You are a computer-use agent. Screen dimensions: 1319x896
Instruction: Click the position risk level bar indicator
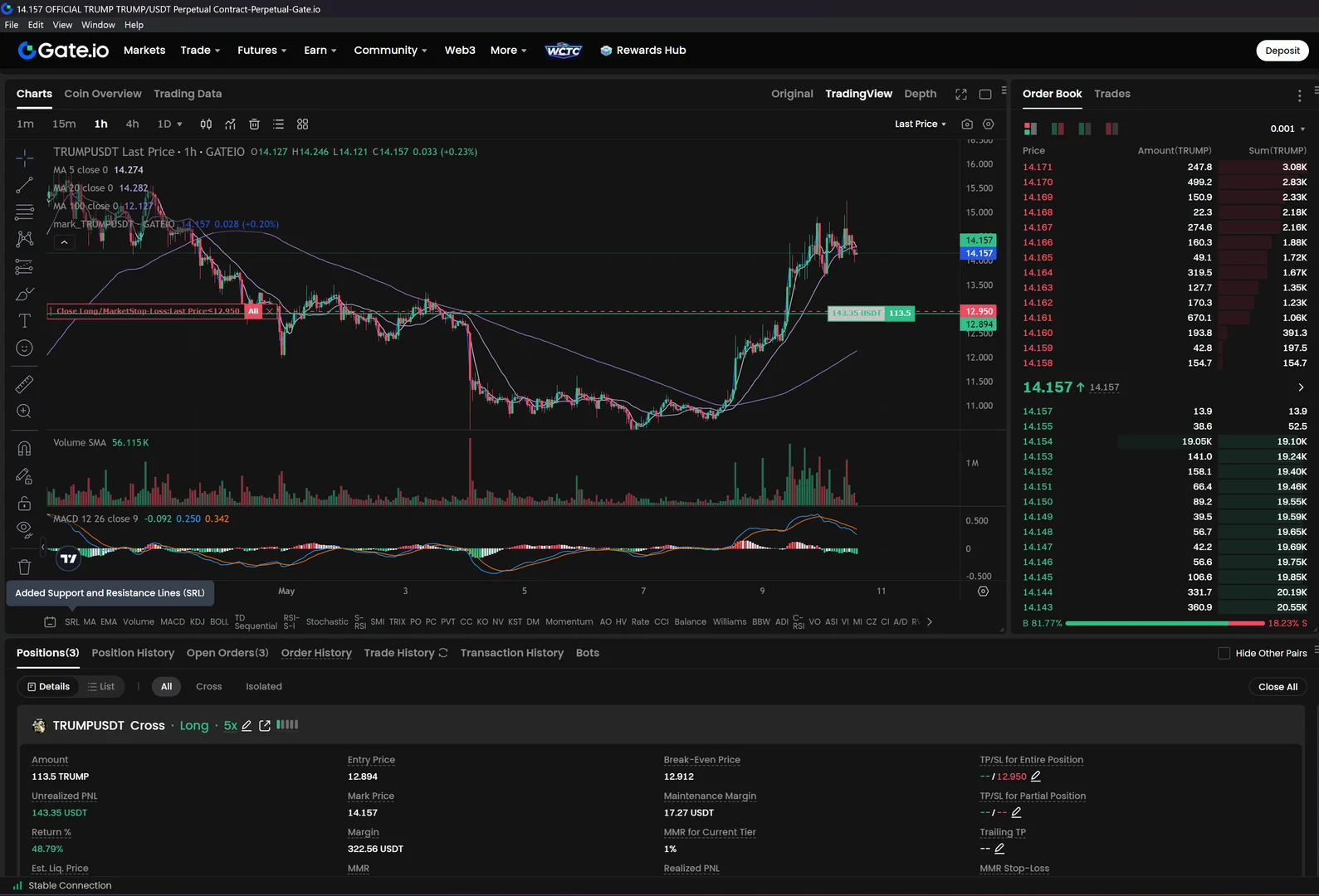(287, 725)
